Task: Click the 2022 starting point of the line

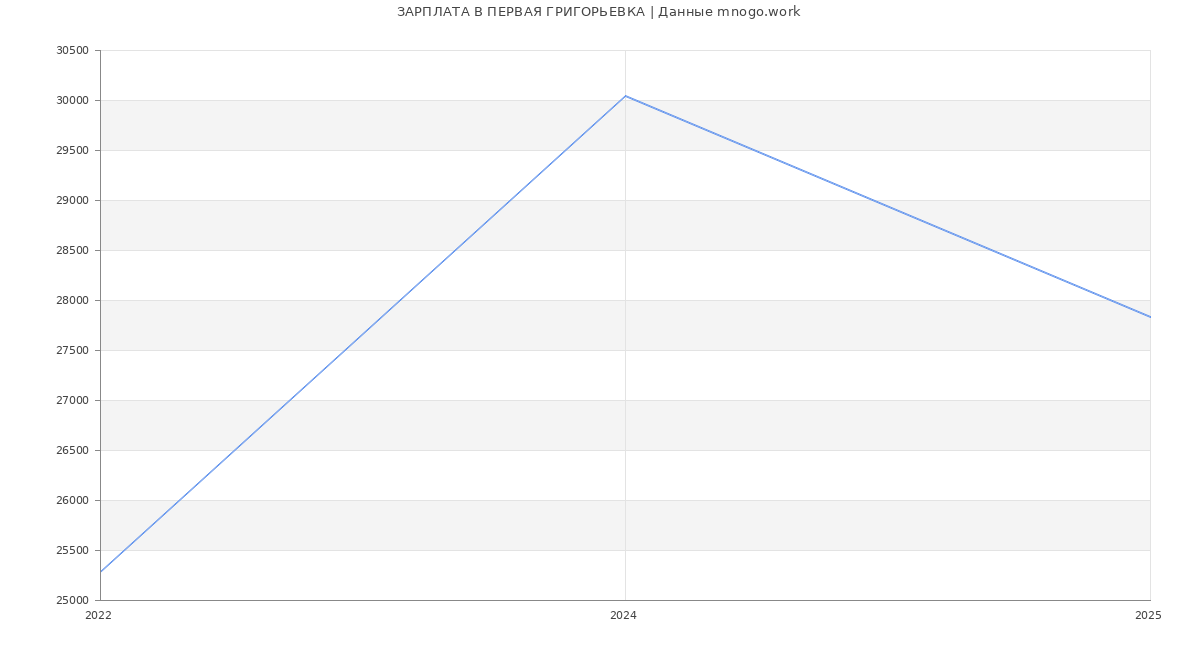Action: (x=100, y=572)
